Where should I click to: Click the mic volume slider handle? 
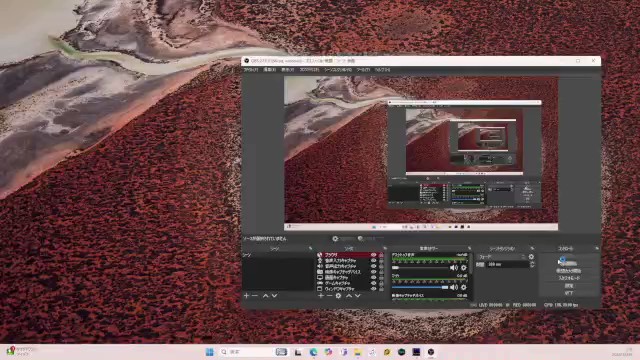[x=445, y=287]
